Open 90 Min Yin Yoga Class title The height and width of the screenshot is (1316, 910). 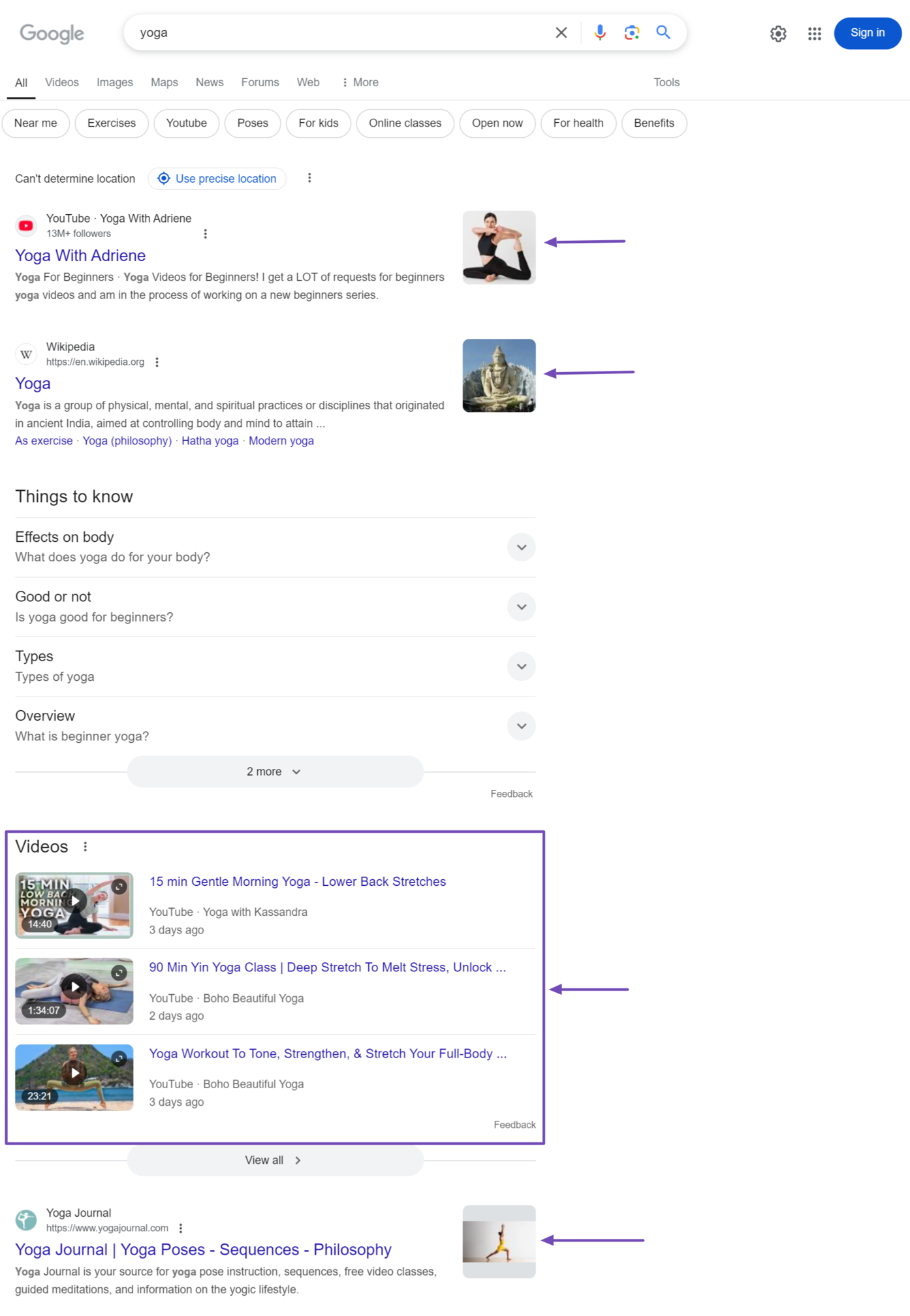328,967
